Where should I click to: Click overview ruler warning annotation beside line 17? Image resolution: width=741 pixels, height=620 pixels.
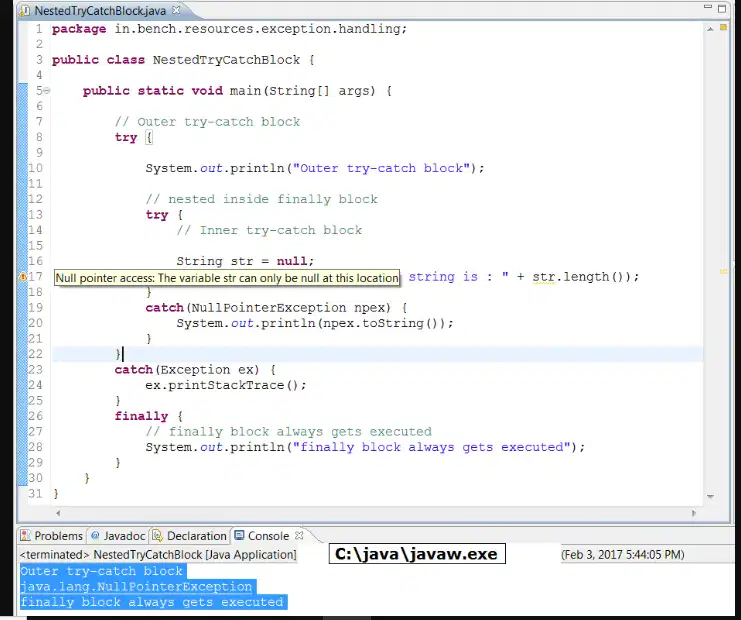(723, 272)
